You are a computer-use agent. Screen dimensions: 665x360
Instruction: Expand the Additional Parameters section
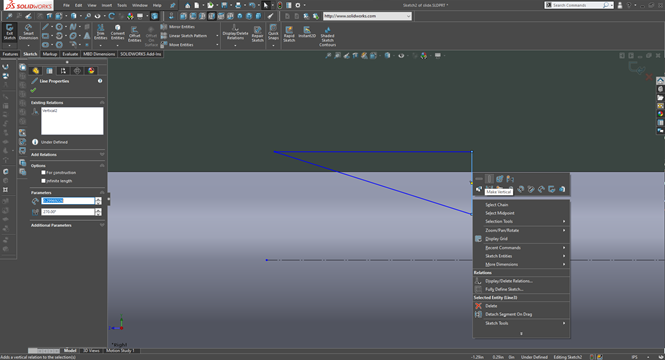click(x=102, y=225)
